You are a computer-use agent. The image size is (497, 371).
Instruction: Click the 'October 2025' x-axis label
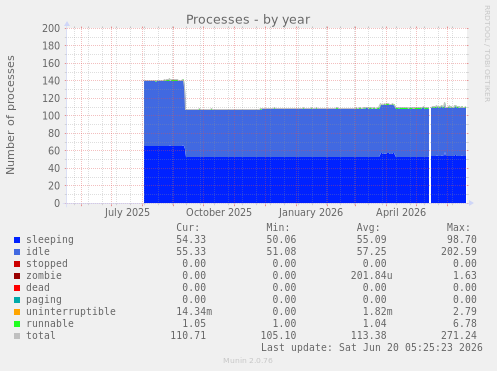click(219, 213)
